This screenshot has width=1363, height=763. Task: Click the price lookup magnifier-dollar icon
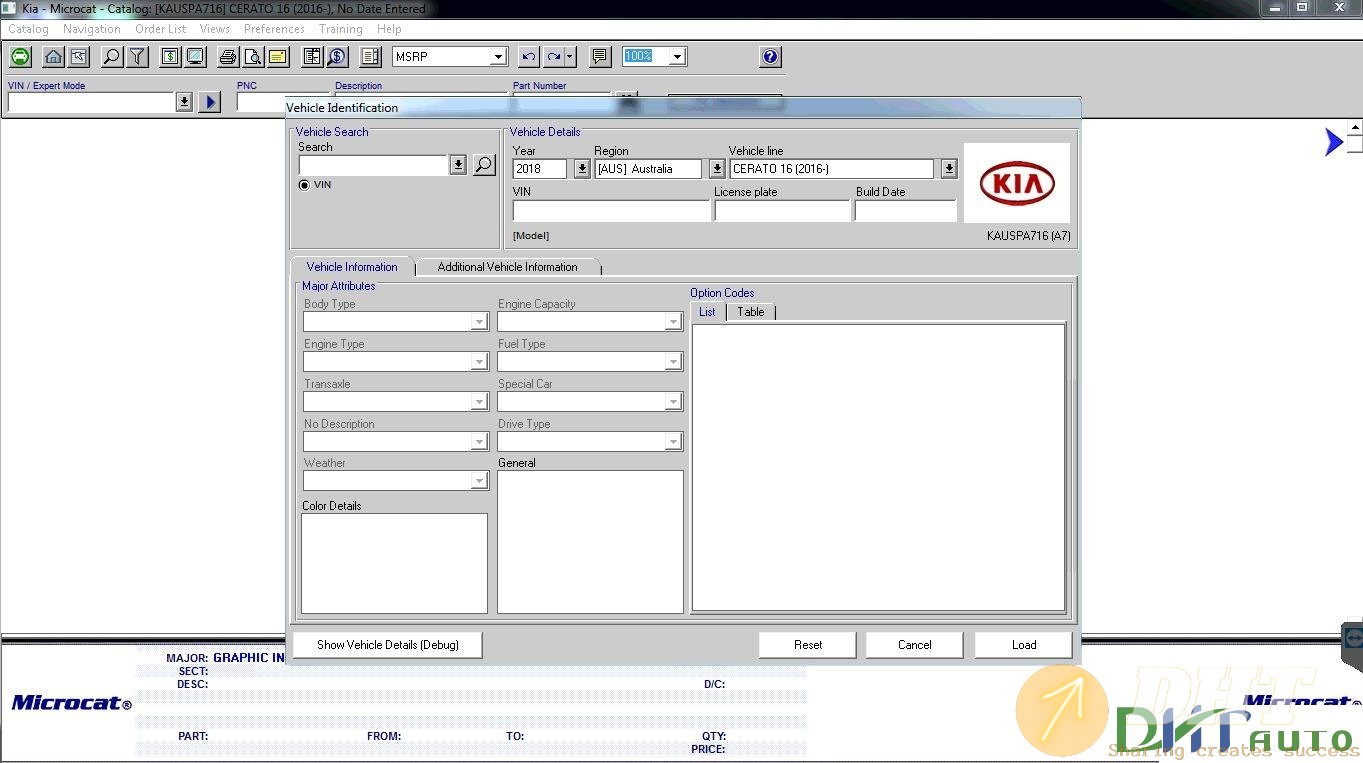point(337,57)
